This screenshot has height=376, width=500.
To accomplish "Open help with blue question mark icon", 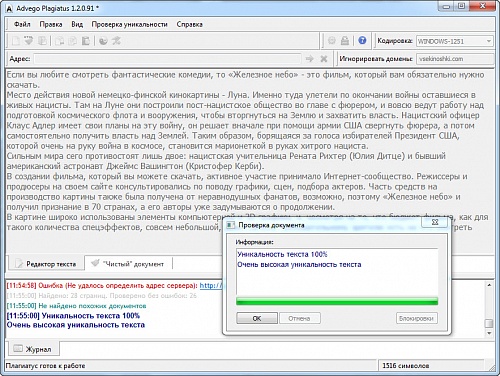I will pos(362,40).
